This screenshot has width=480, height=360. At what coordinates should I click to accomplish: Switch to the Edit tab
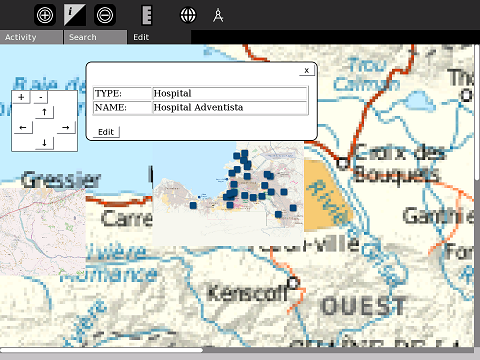point(159,37)
